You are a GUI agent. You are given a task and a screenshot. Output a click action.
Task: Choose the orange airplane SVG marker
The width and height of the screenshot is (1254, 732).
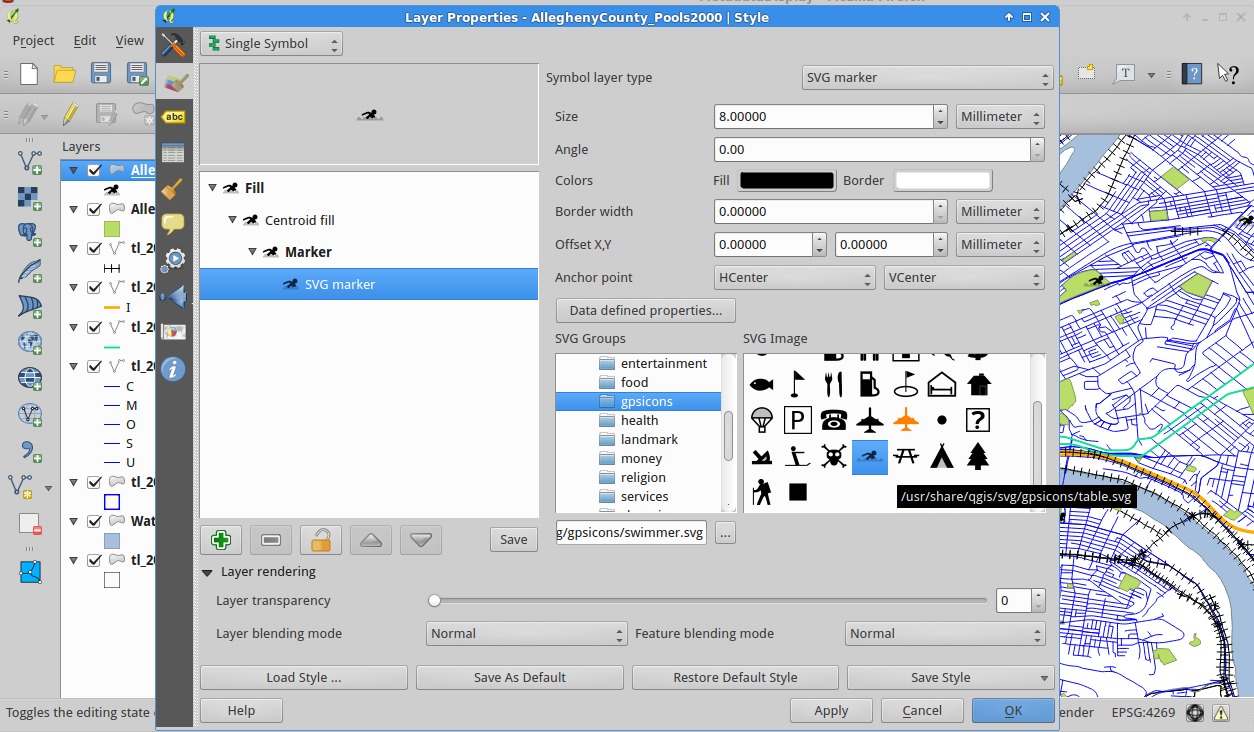tap(906, 420)
